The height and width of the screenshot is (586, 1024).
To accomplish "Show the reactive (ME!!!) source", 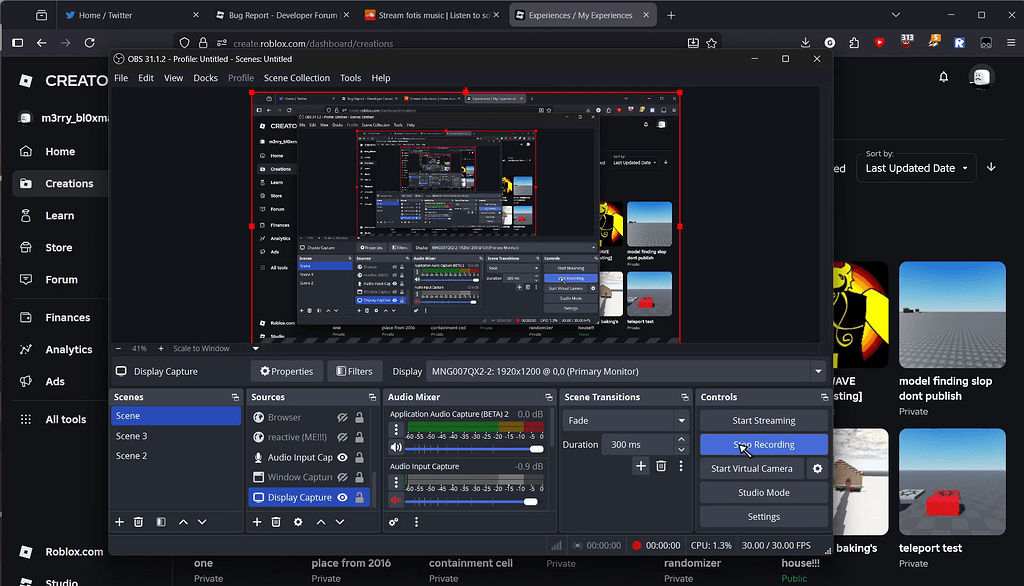I will (x=342, y=437).
